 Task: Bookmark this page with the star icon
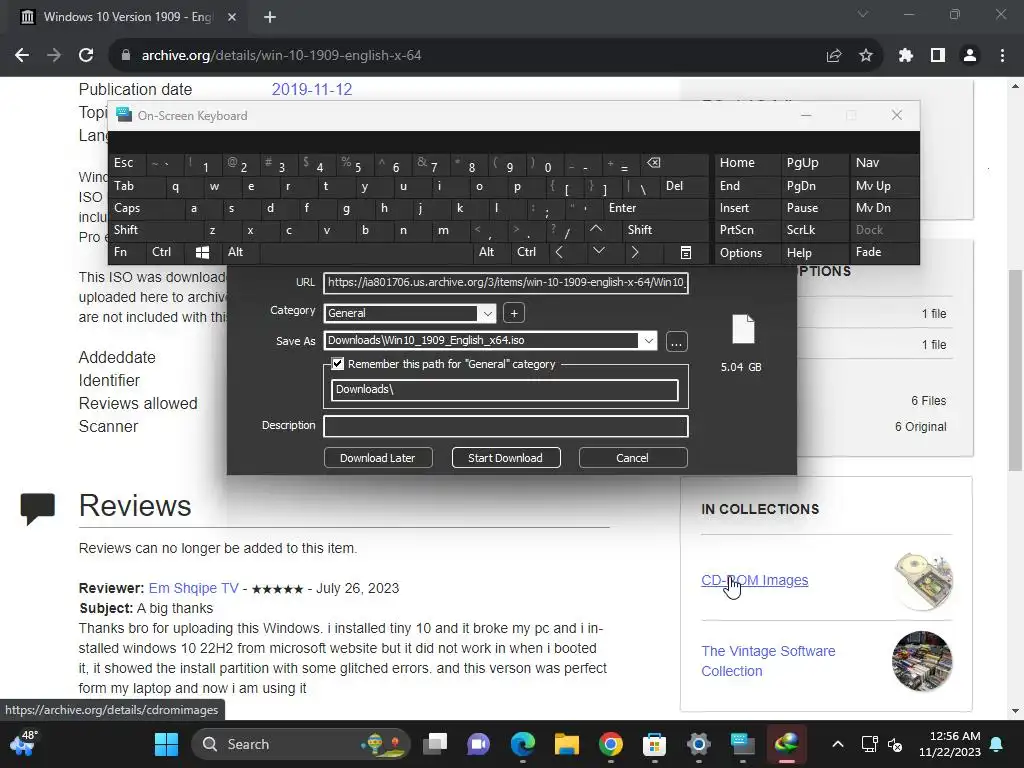(866, 56)
